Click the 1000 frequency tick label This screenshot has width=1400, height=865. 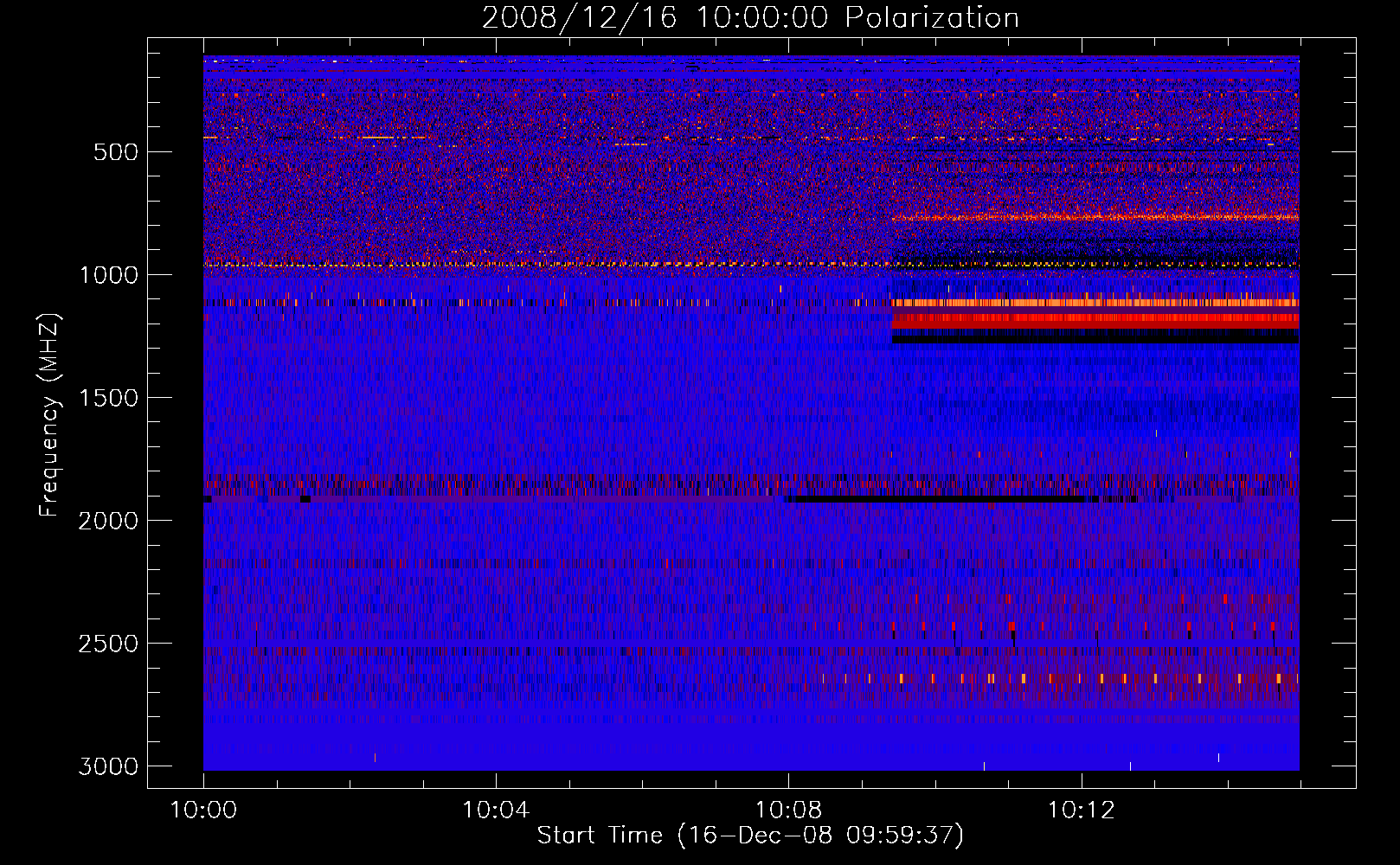click(108, 275)
